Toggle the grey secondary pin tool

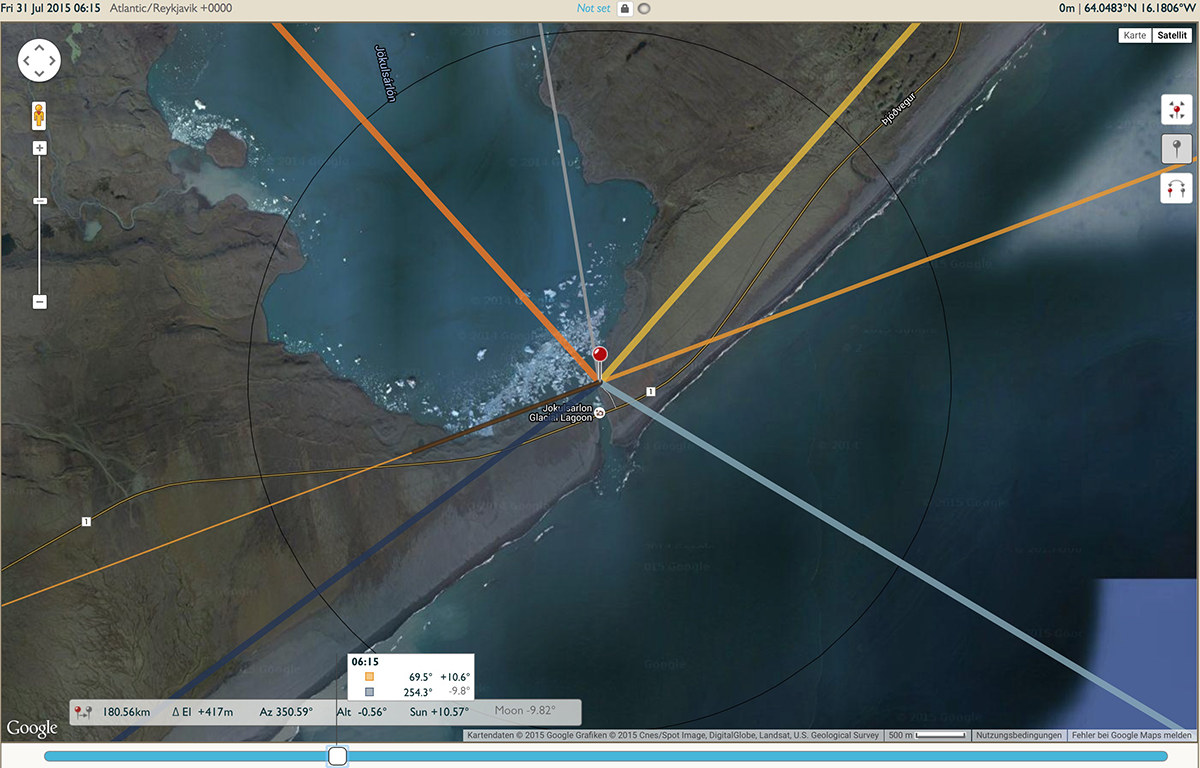pyautogui.click(x=1175, y=149)
